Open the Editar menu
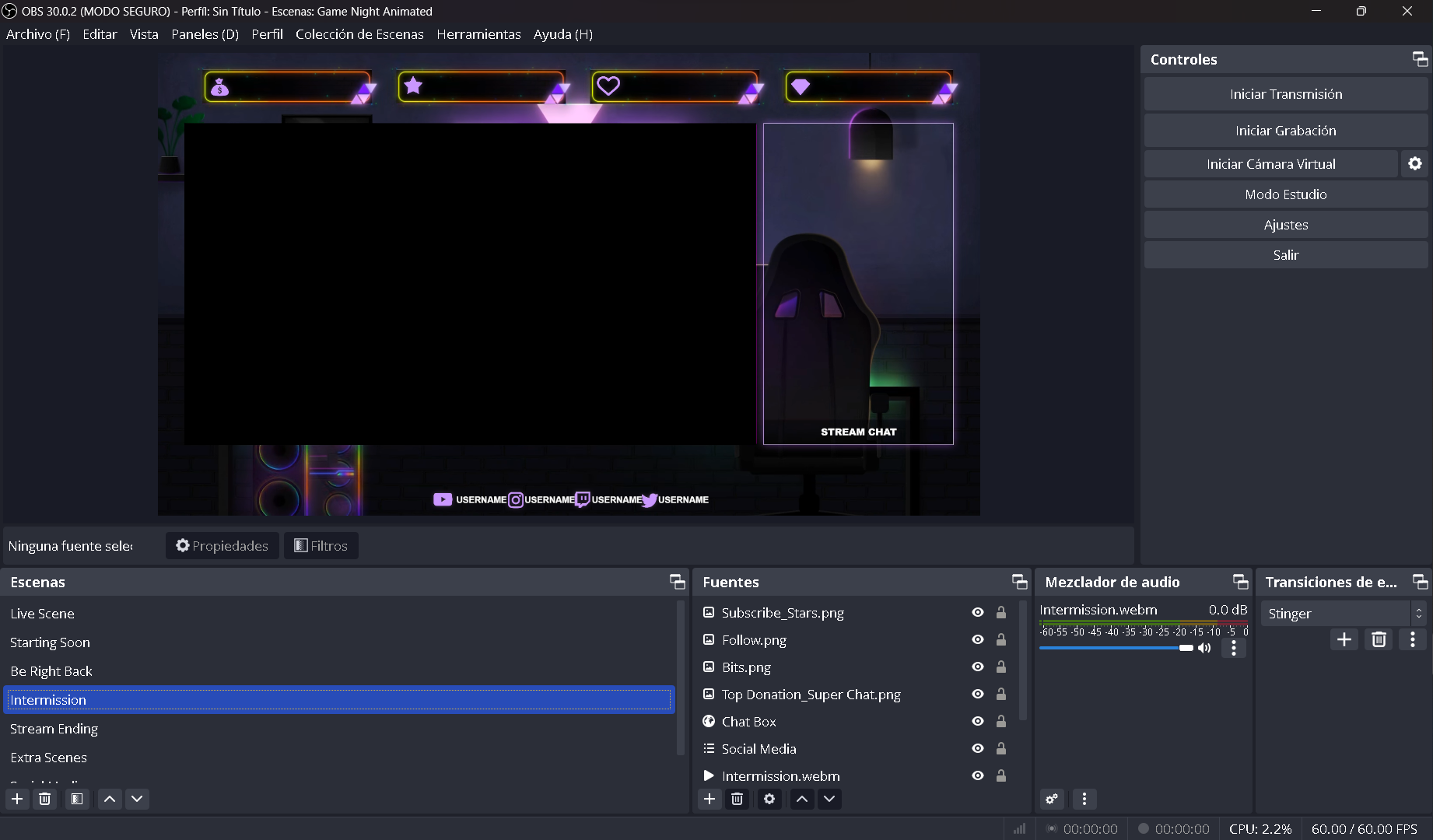The image size is (1433, 840). coord(100,34)
